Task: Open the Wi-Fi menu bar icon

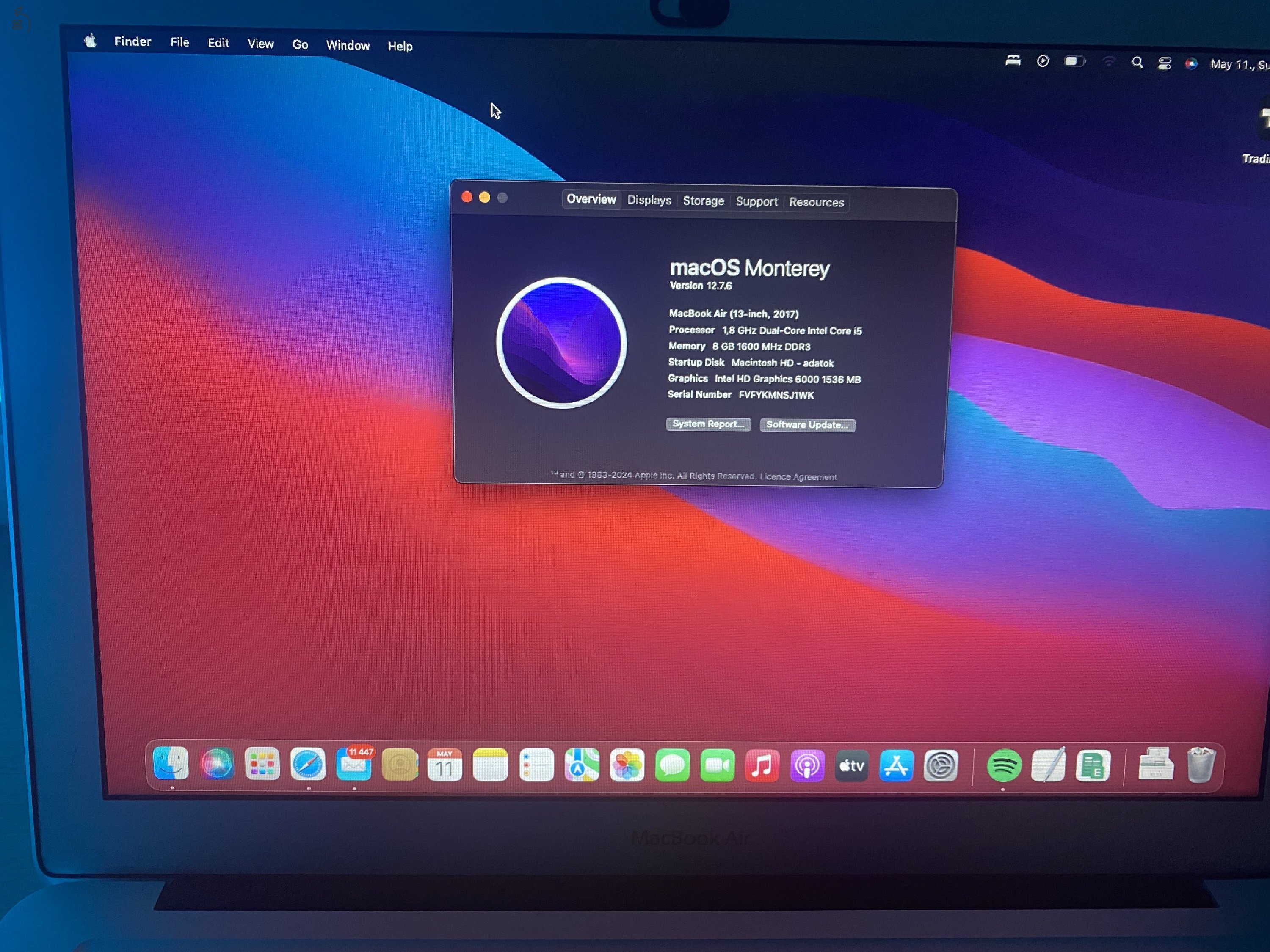Action: (1109, 61)
